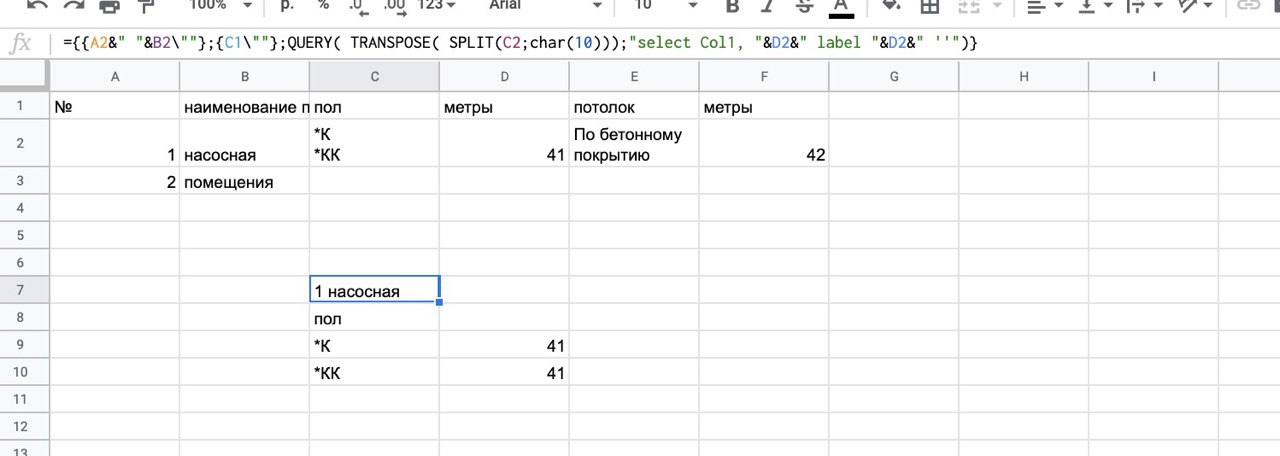The image size is (1280, 456).
Task: Select row 12 header
Action: click(24, 426)
